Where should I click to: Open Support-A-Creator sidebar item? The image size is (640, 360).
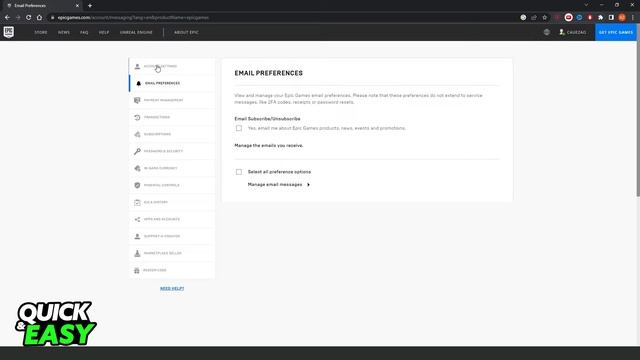coord(172,236)
